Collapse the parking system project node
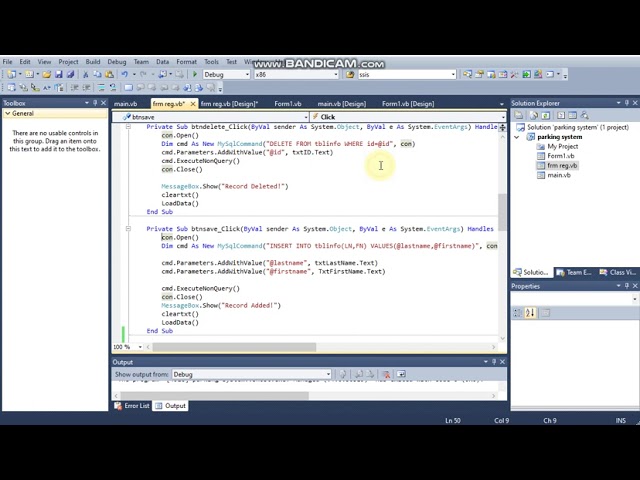640x480 pixels. (x=517, y=137)
